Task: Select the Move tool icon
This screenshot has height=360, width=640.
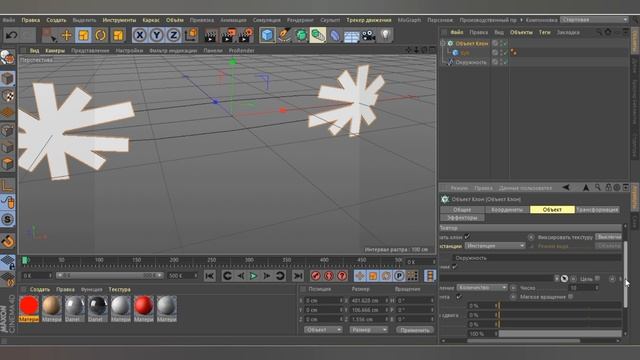Action: [67, 36]
